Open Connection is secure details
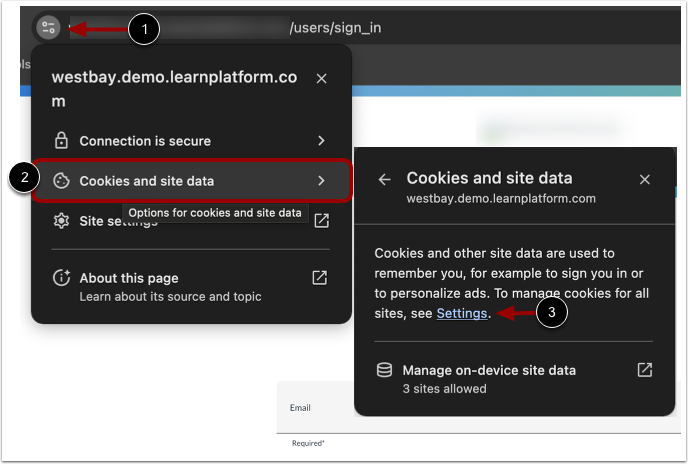The width and height of the screenshot is (688, 464). 191,141
